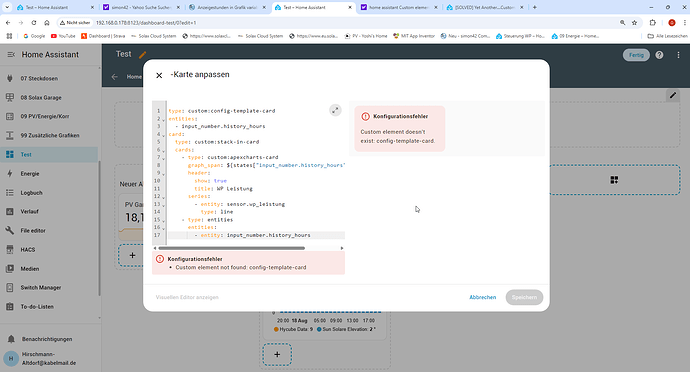The width and height of the screenshot is (690, 372).
Task: Click the HACS store icon
Action: click(x=10, y=250)
